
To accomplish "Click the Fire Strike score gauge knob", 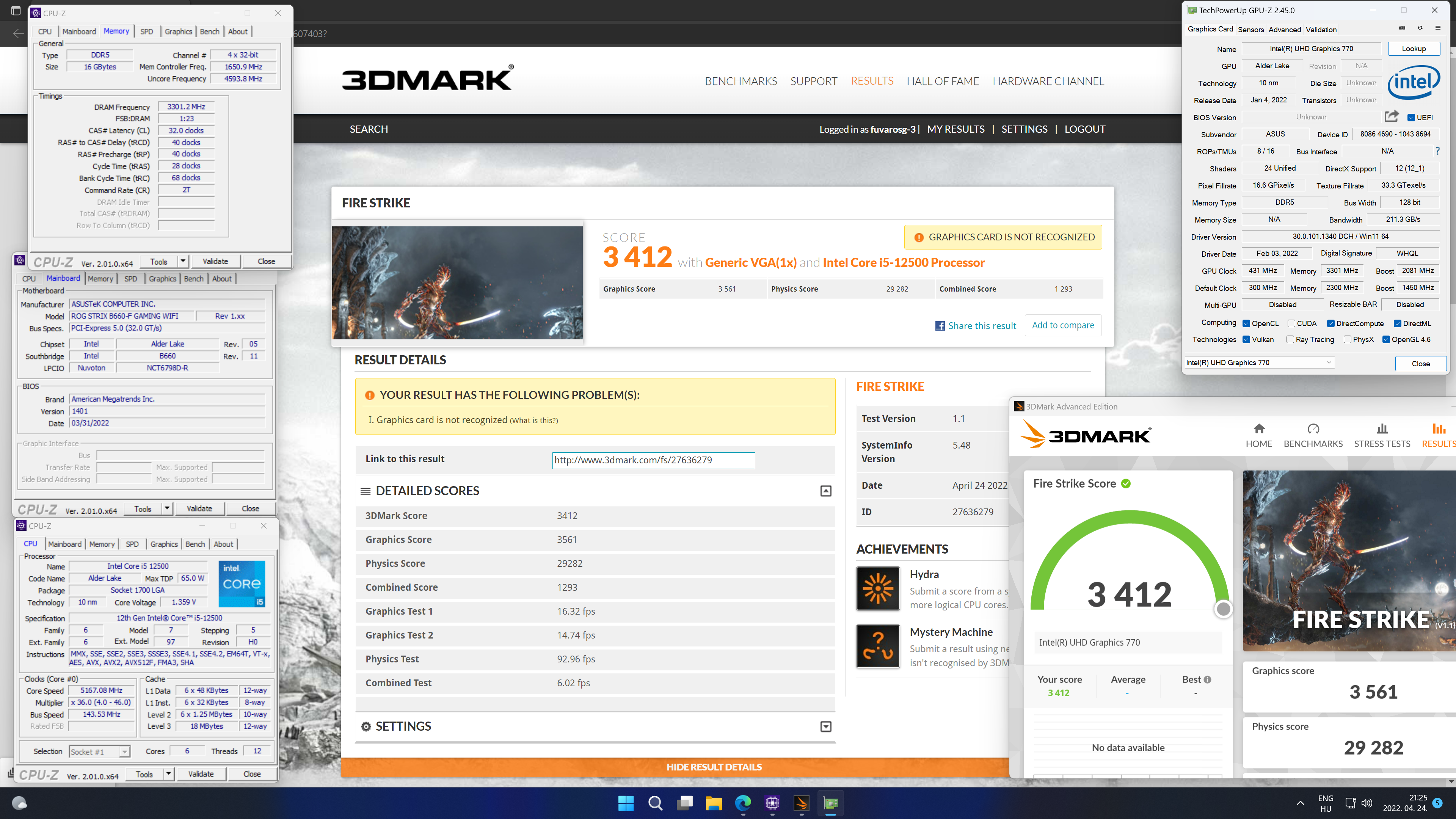I will tap(1223, 609).
